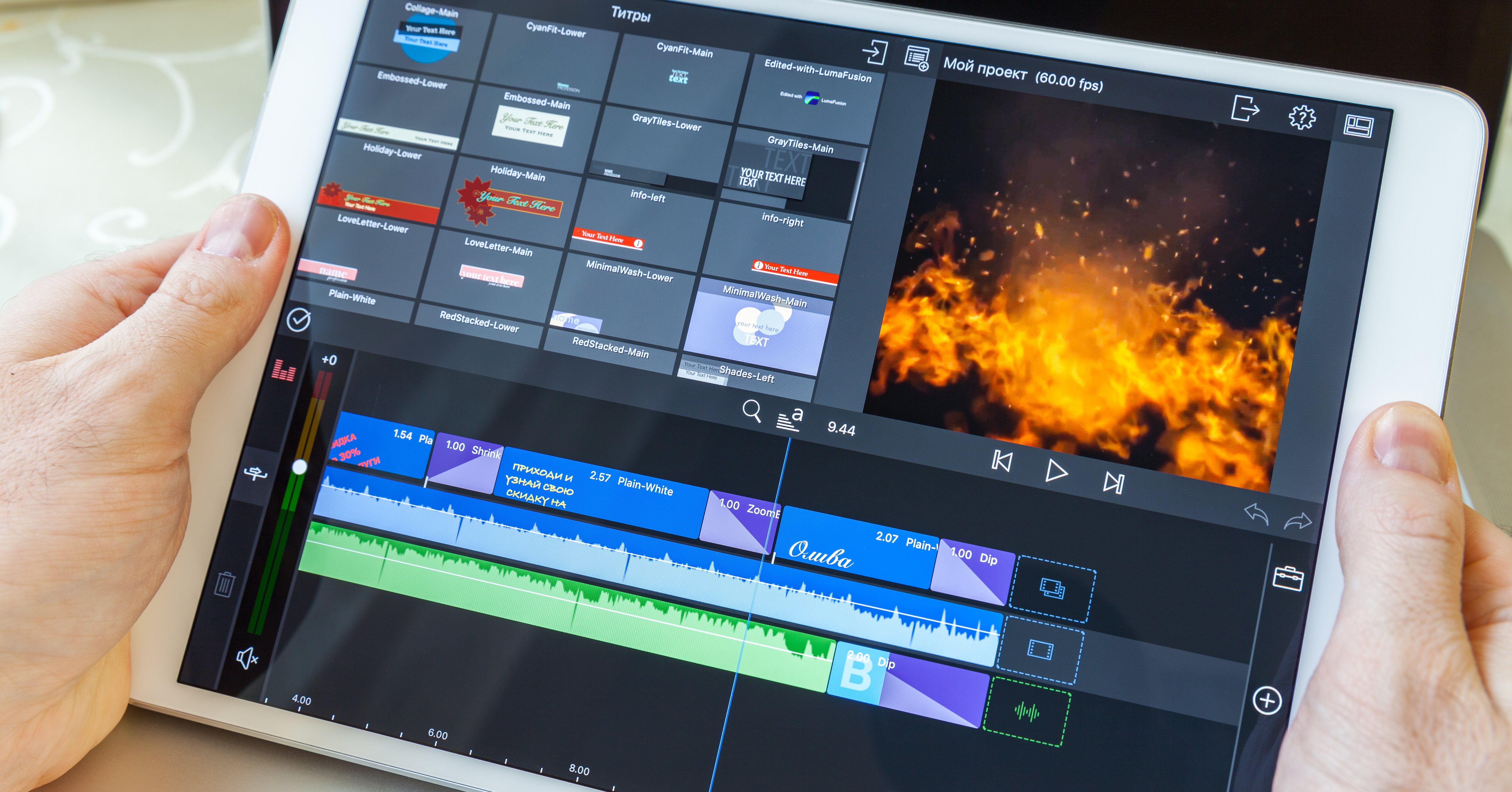This screenshot has width=1512, height=792.
Task: Open the help and settings gear
Action: point(1302,117)
